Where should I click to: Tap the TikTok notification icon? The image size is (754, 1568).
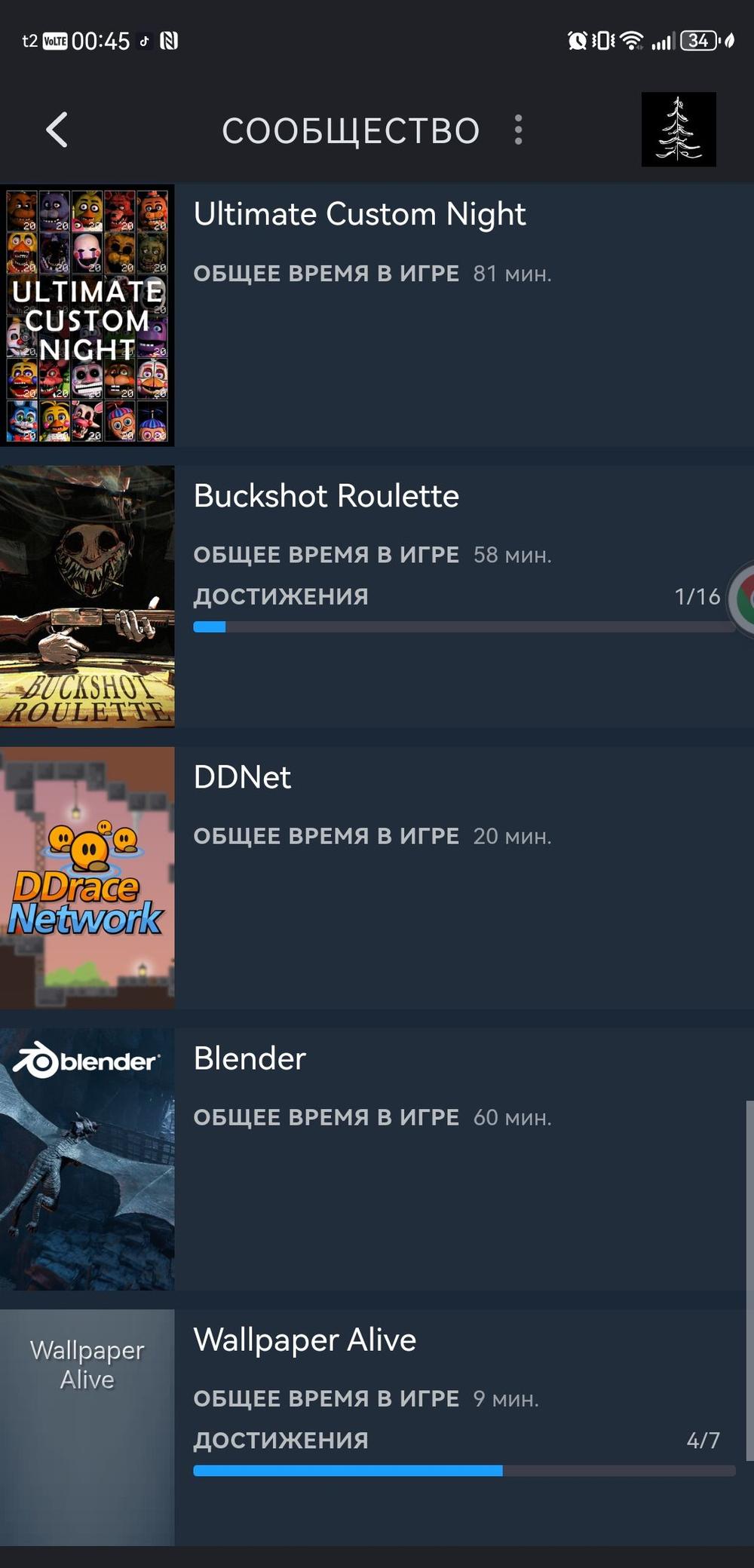pyautogui.click(x=145, y=41)
